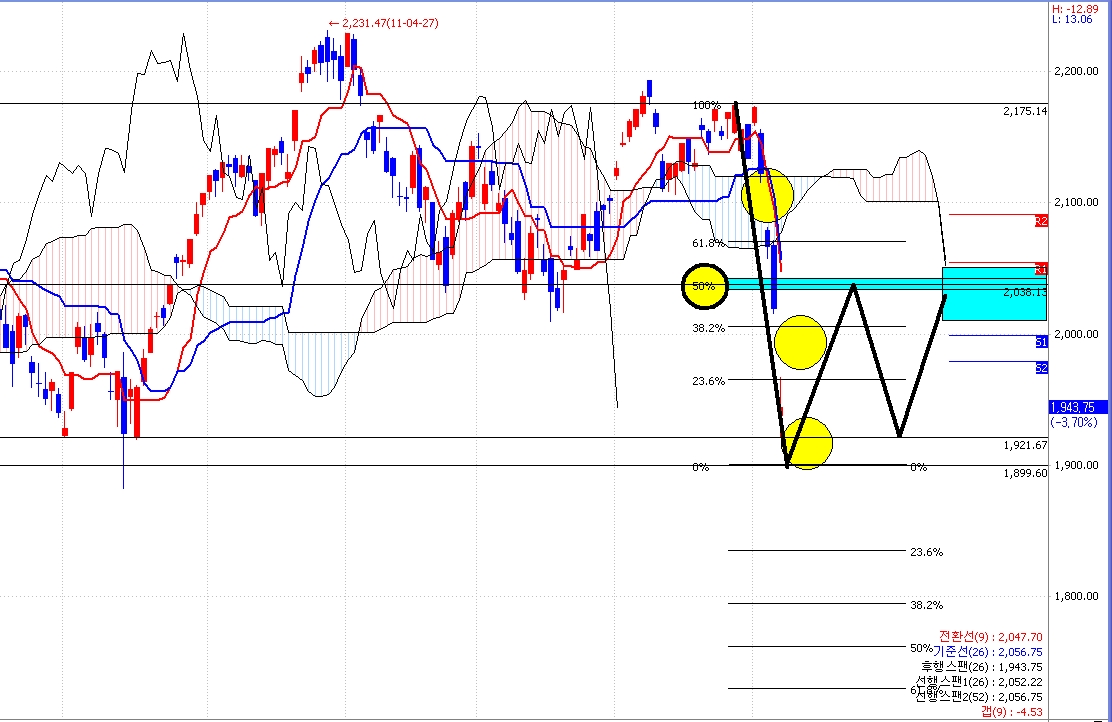1112x722 pixels.
Task: Select the 100% Fibonacci level label
Action: 706,105
